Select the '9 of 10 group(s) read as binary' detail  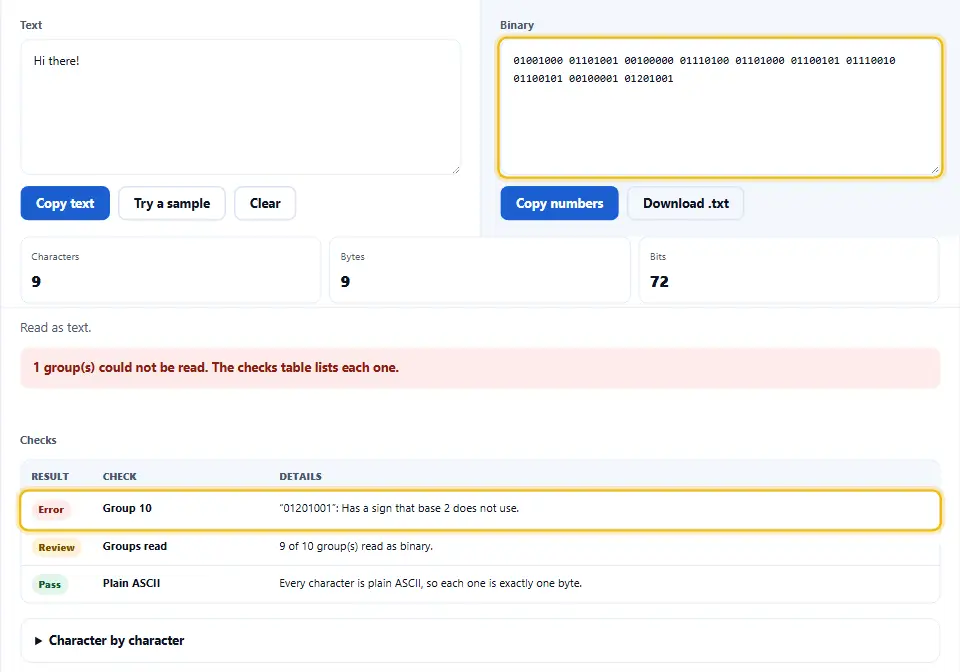point(356,546)
